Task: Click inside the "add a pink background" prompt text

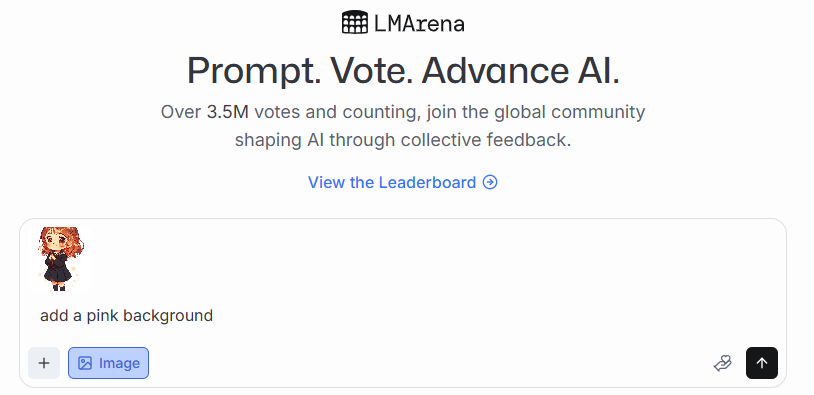Action: [x=127, y=316]
